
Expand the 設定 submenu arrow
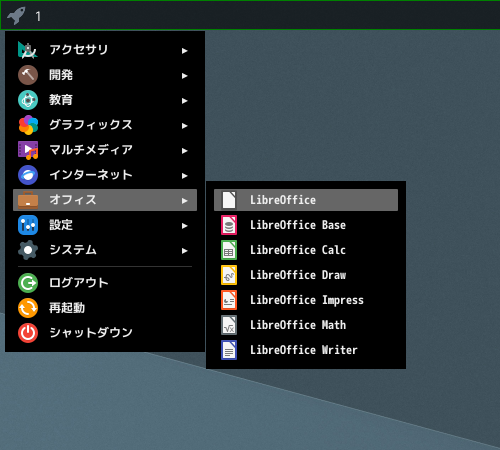[x=185, y=226]
